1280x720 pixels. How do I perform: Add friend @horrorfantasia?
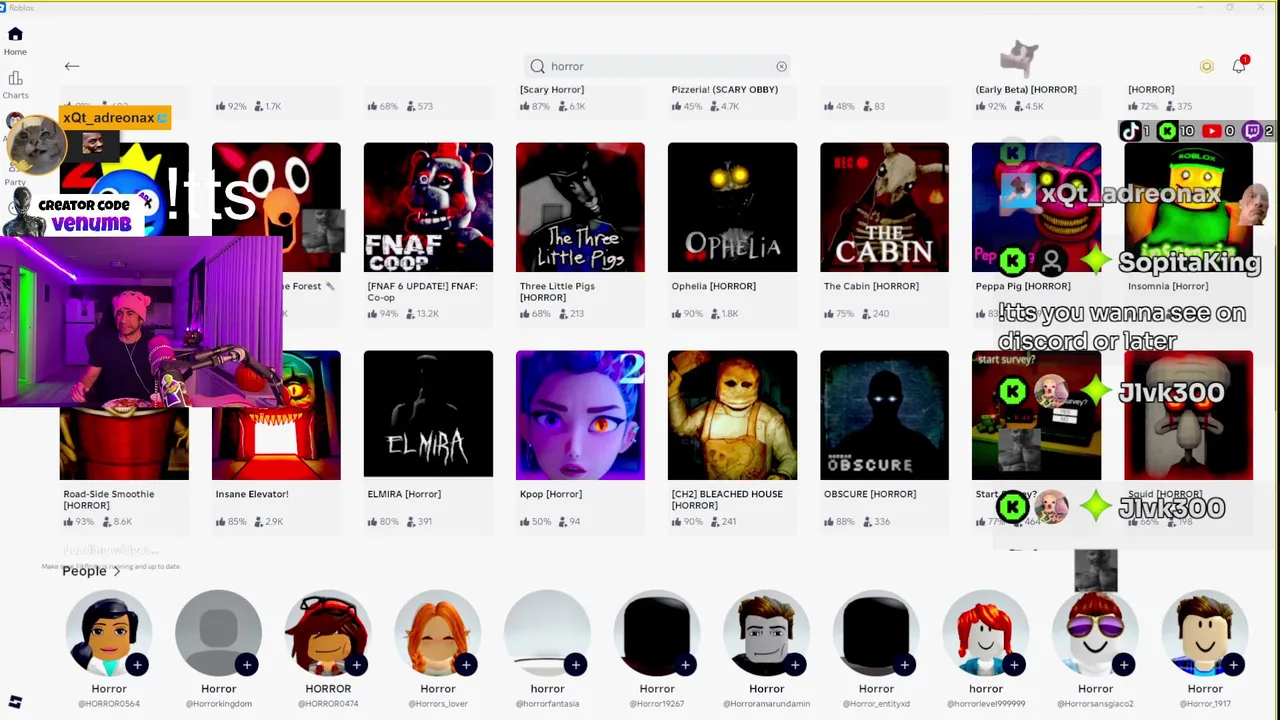(x=575, y=665)
